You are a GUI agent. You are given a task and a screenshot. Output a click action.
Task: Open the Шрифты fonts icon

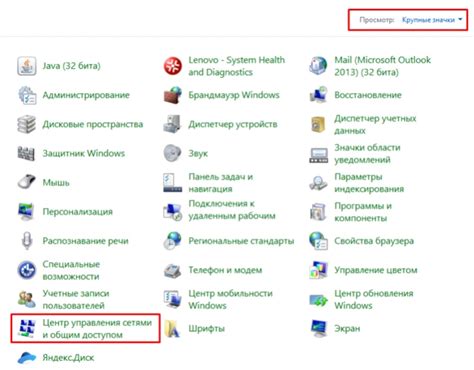173,328
